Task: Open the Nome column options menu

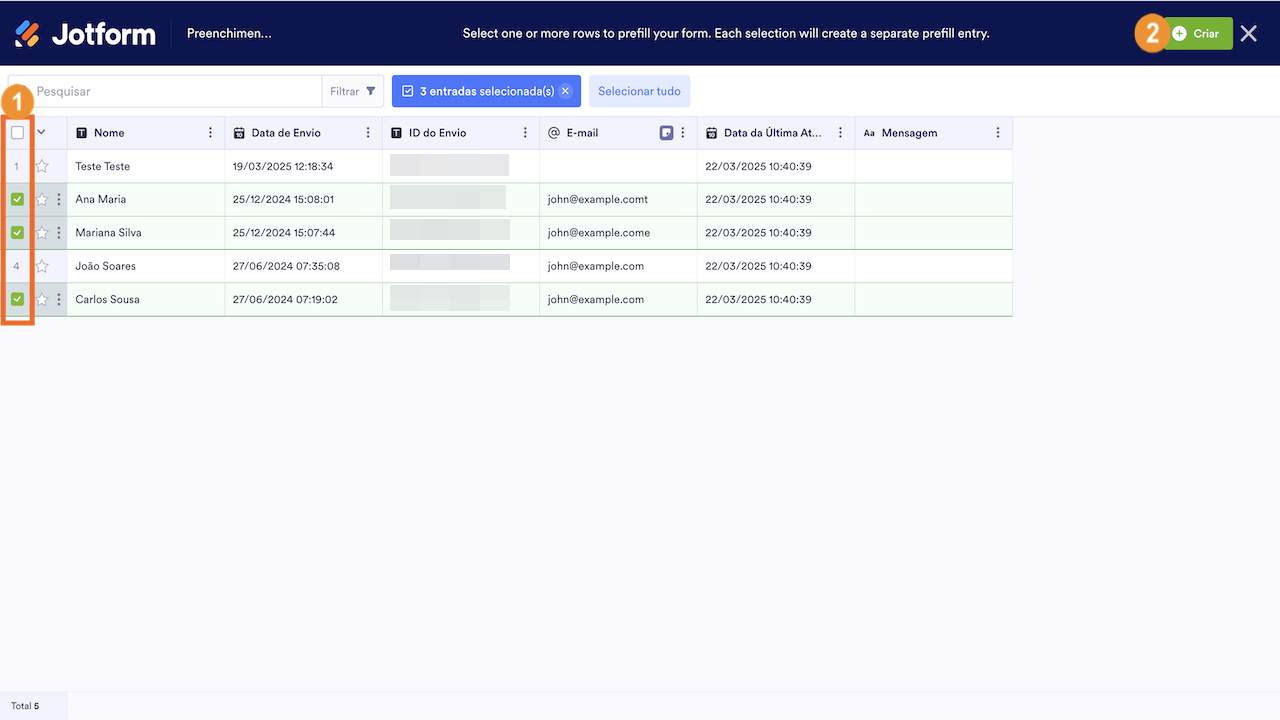Action: click(210, 132)
